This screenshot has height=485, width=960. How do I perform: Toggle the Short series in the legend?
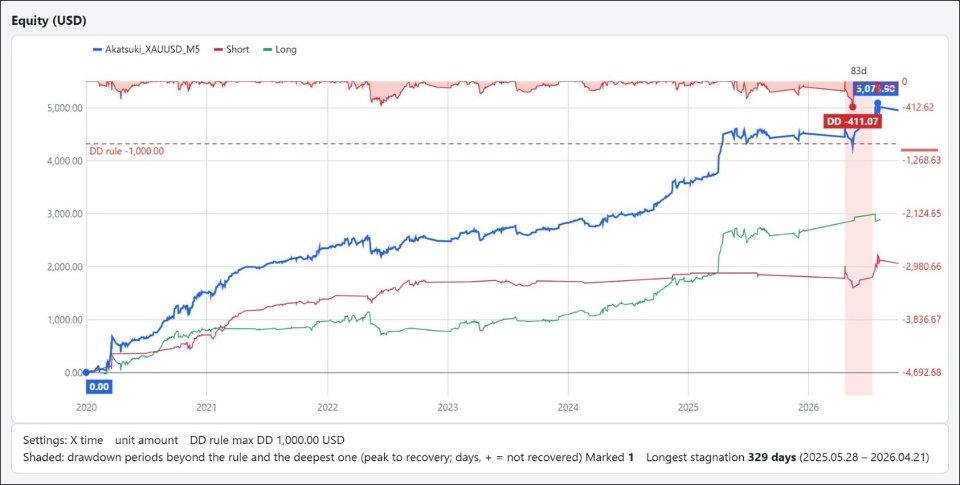[x=230, y=50]
